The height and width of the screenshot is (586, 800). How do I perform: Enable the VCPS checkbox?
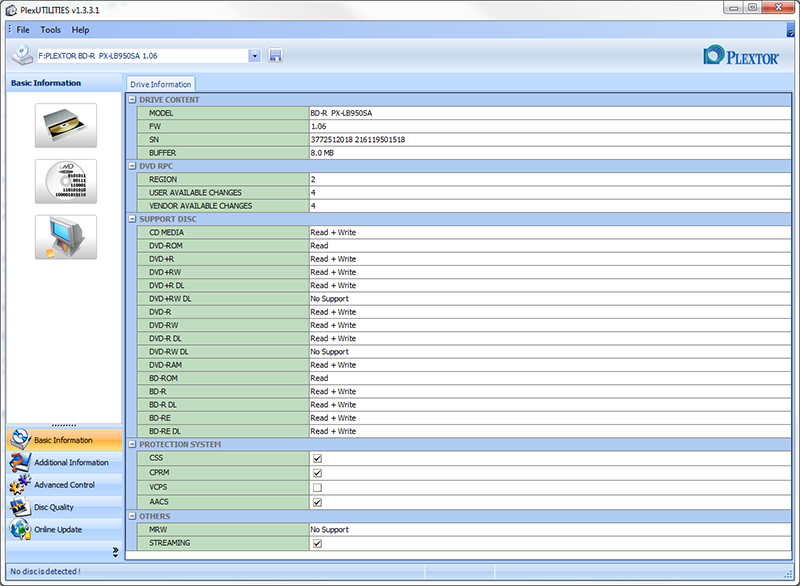pos(317,488)
